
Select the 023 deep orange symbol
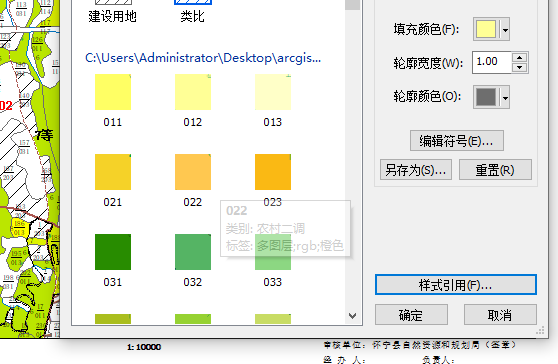pyautogui.click(x=273, y=172)
